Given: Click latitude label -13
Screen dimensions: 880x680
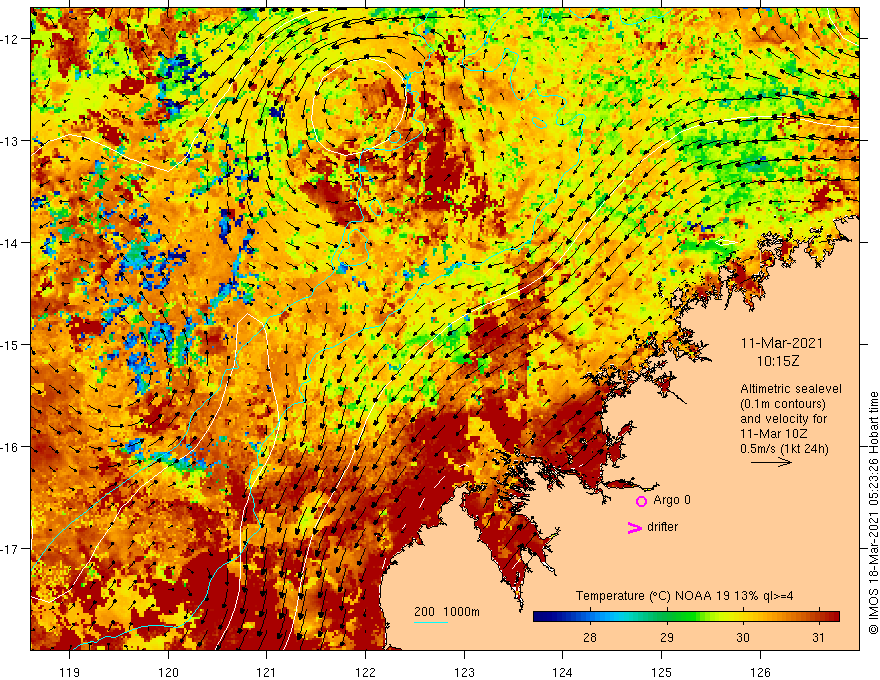Looking at the screenshot, I should [10, 141].
